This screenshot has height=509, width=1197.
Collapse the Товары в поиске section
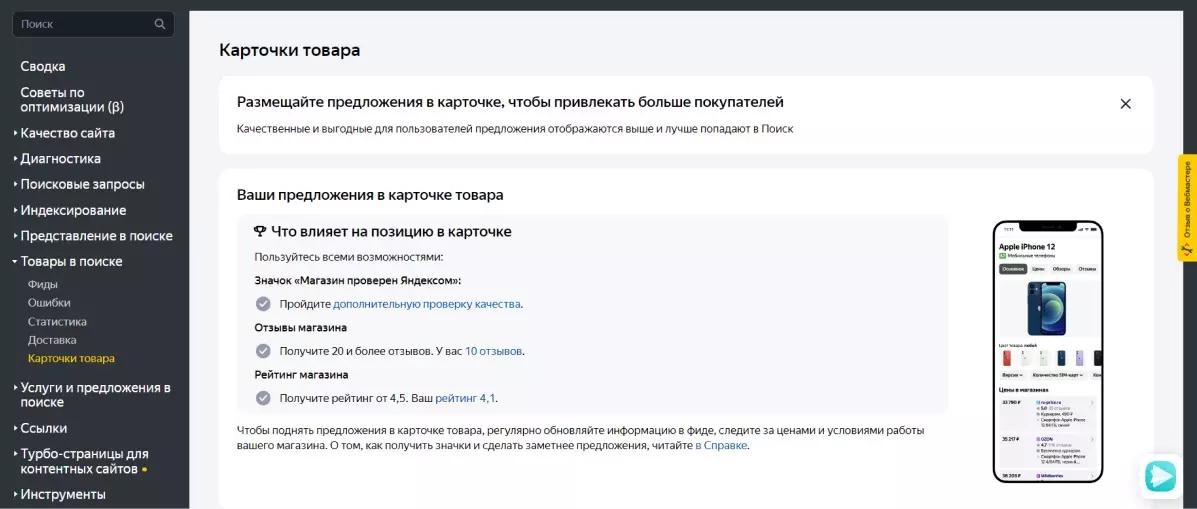[x=71, y=261]
